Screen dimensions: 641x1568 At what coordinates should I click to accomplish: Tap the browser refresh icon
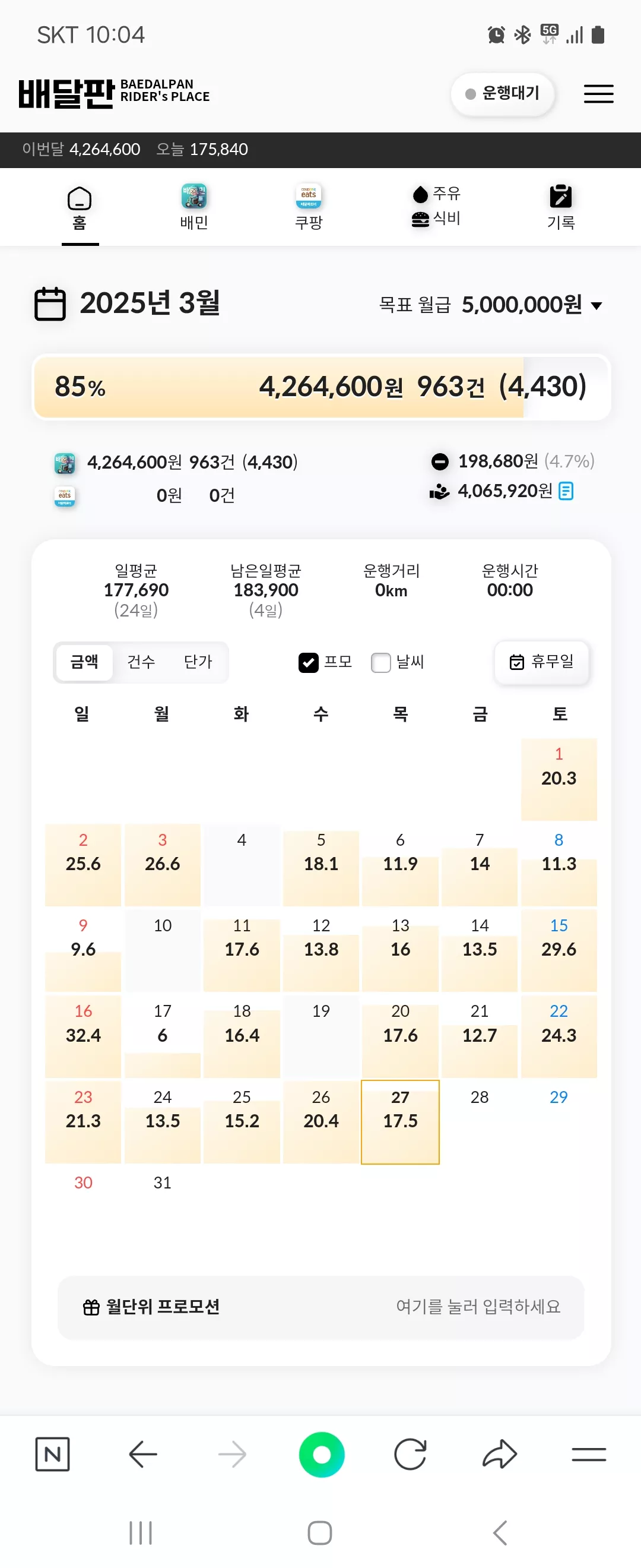pos(411,1455)
